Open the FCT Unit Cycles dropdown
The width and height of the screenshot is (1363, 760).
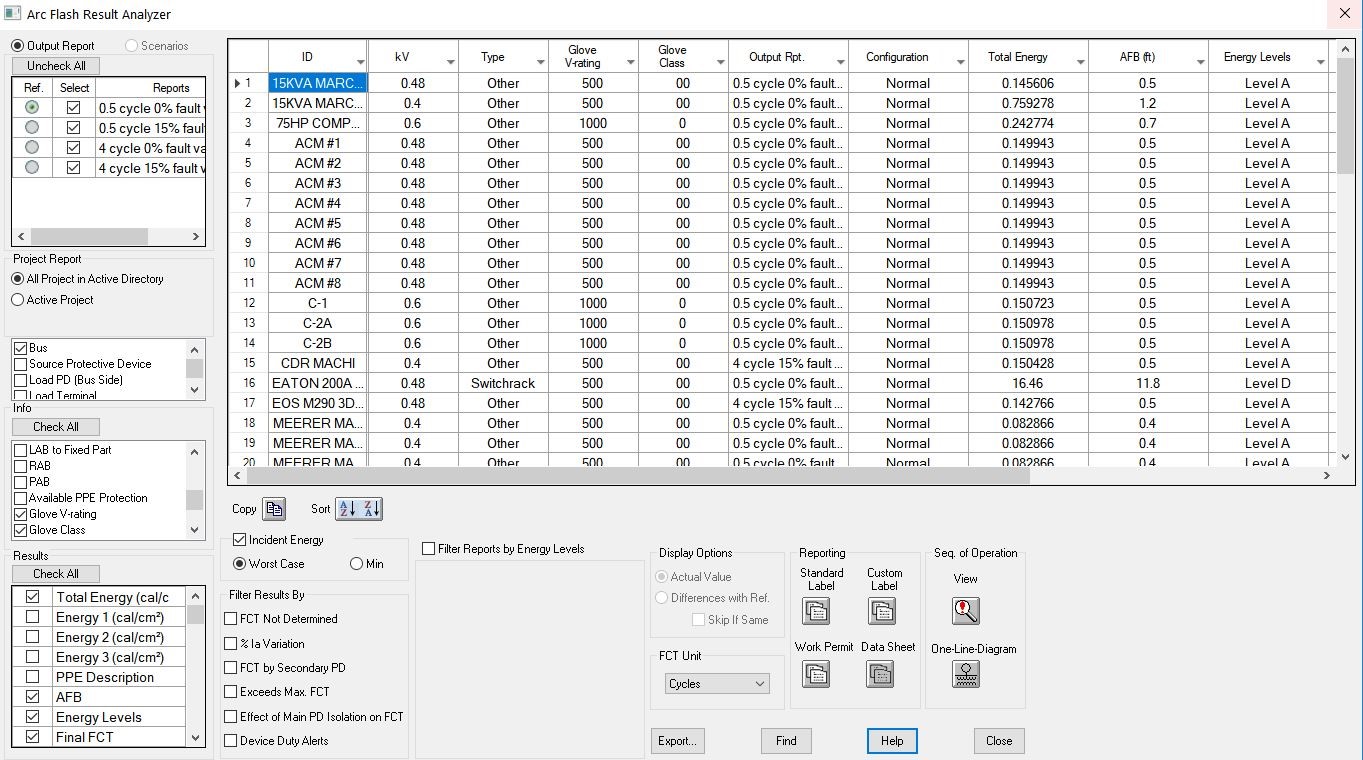click(x=717, y=684)
